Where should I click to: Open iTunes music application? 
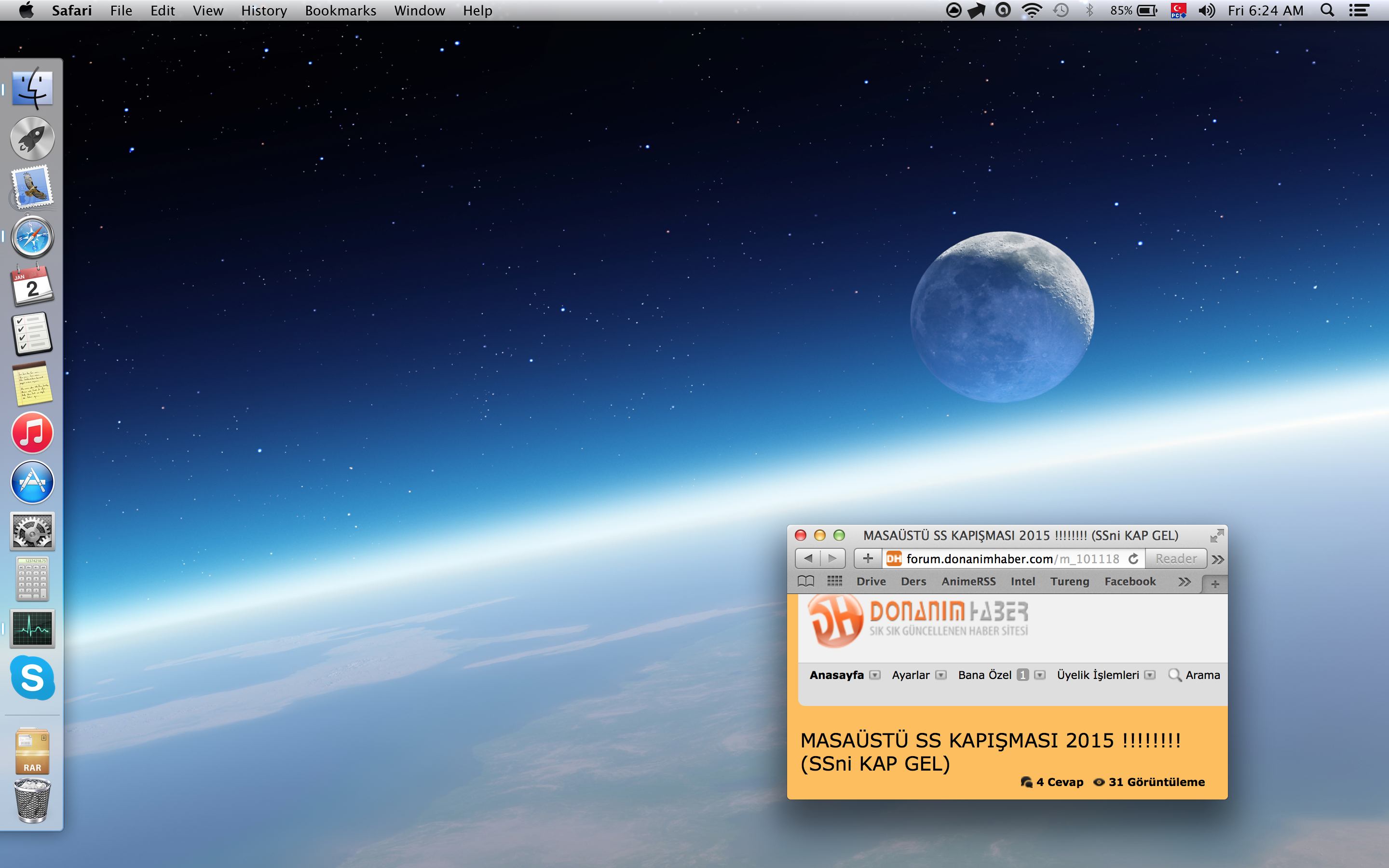click(x=33, y=432)
